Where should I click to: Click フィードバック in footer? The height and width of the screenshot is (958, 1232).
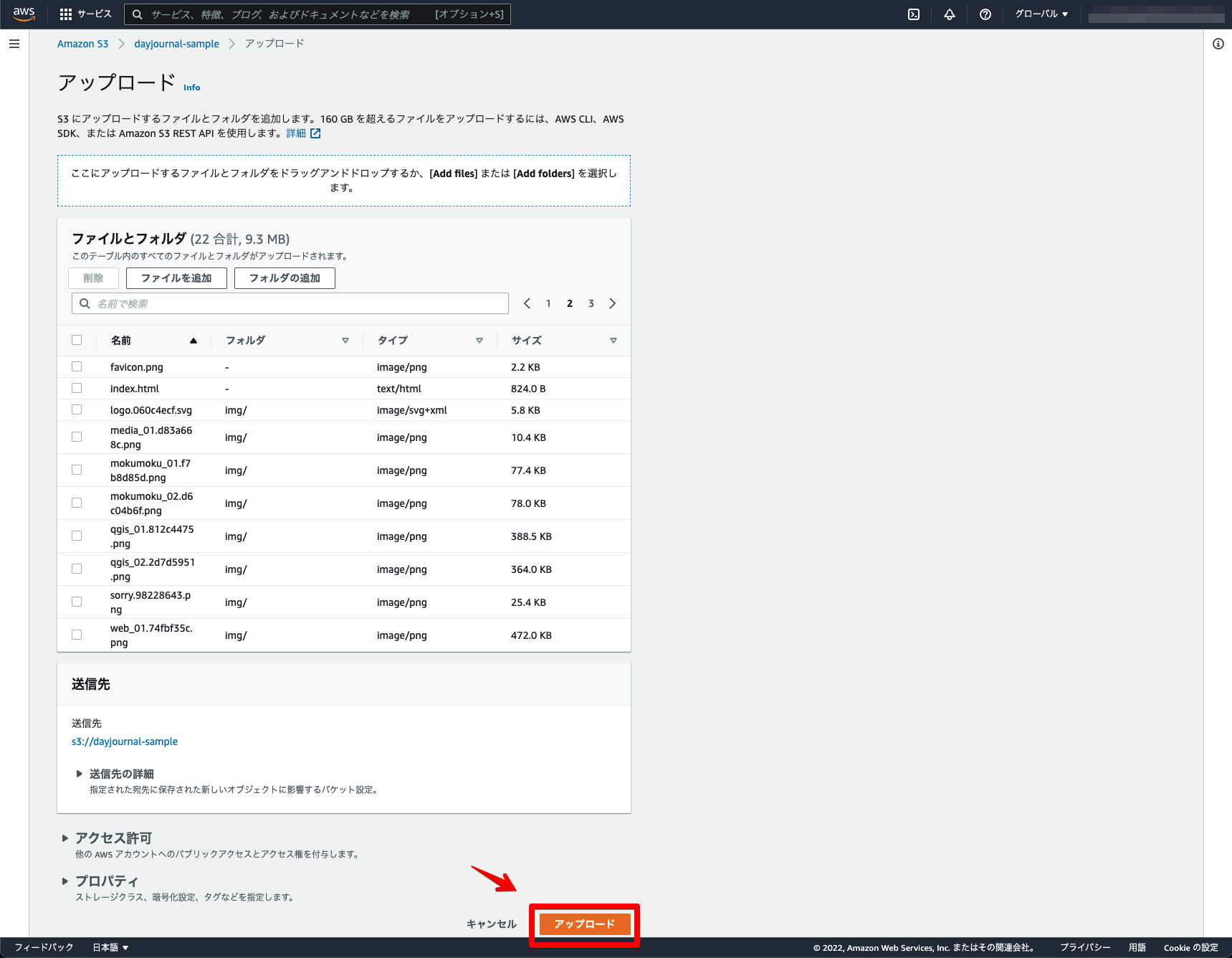click(44, 947)
